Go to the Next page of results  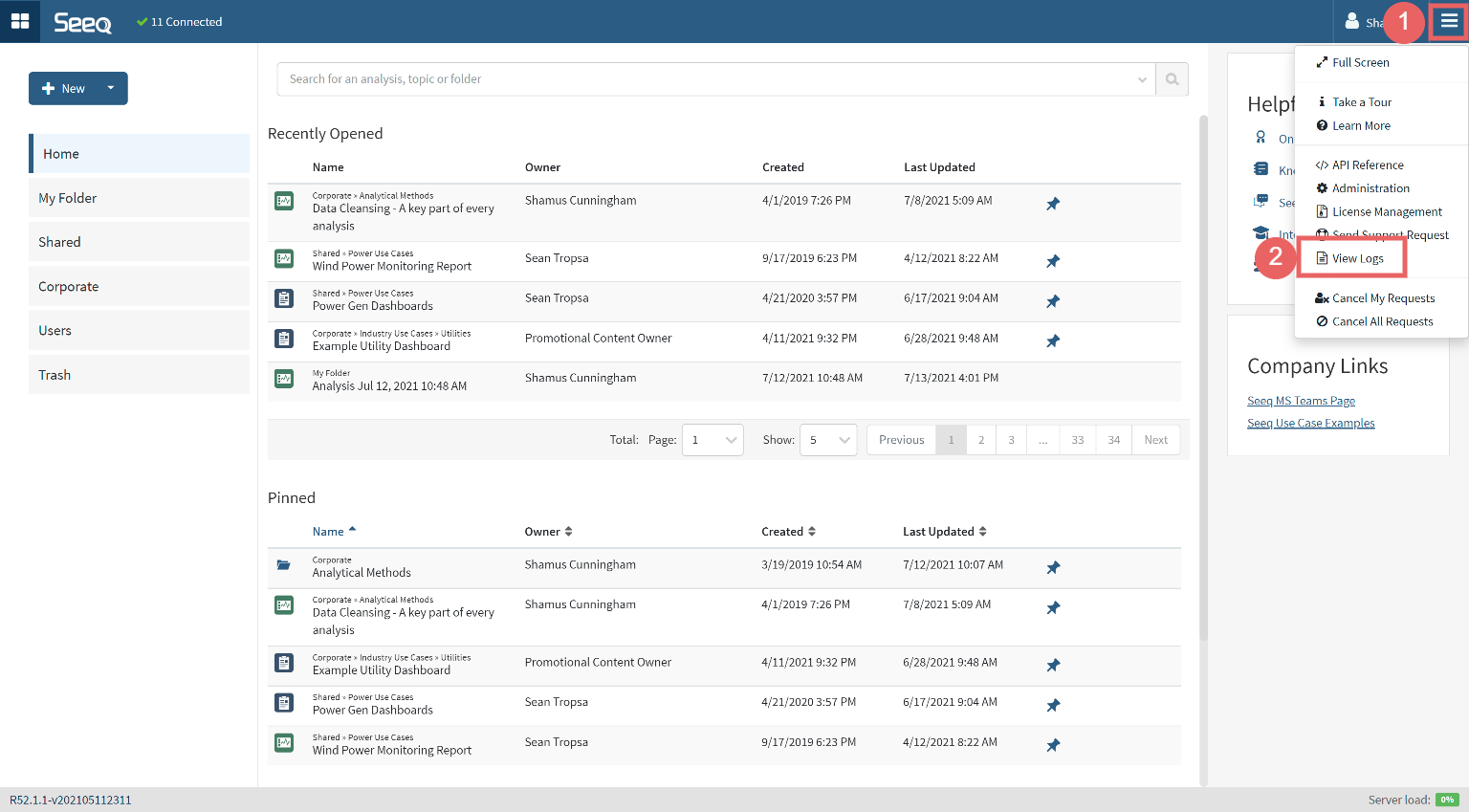1155,440
